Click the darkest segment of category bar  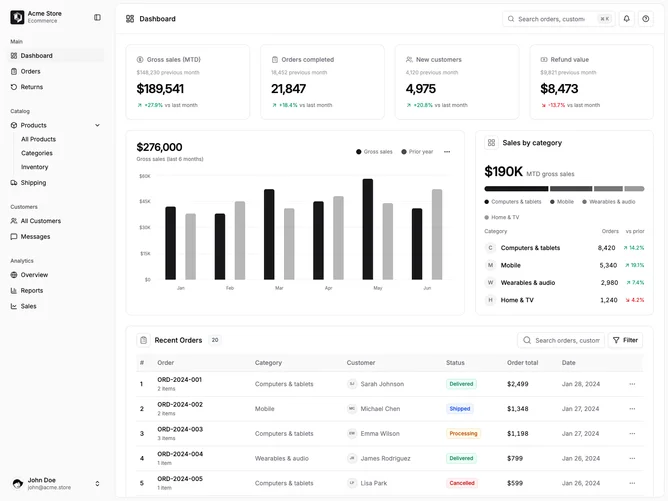click(516, 189)
